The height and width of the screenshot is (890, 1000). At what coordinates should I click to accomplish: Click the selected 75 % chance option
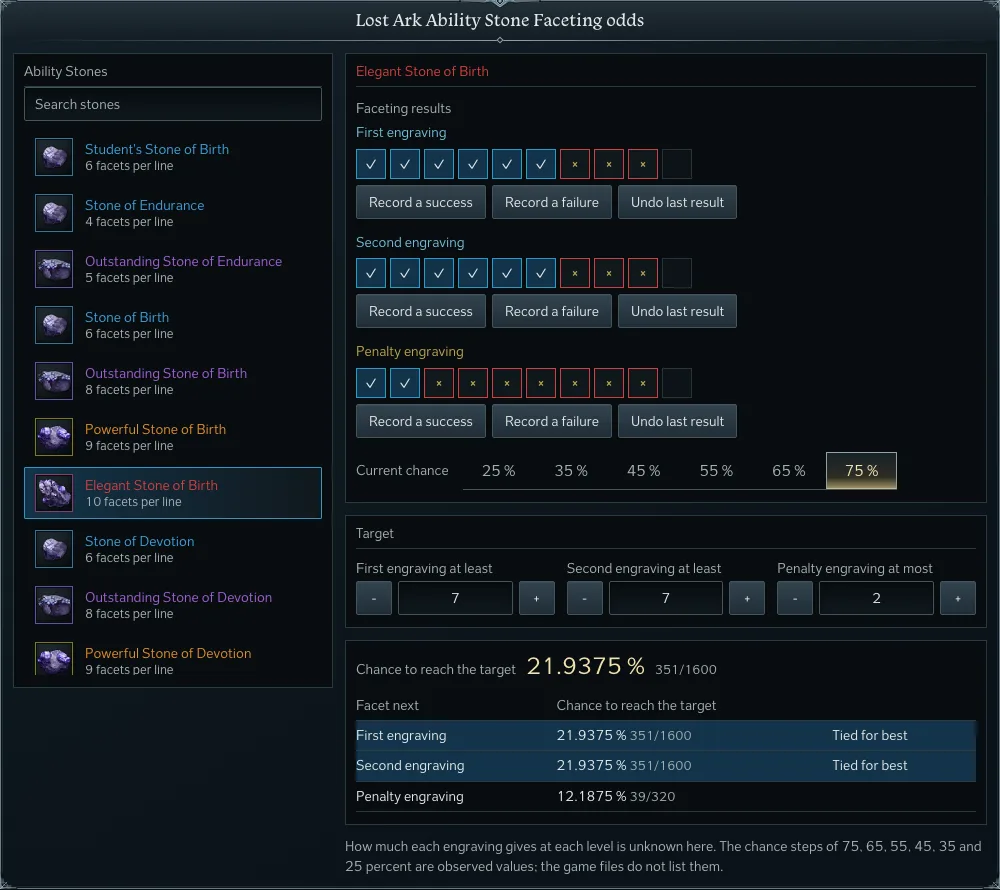[x=862, y=471]
